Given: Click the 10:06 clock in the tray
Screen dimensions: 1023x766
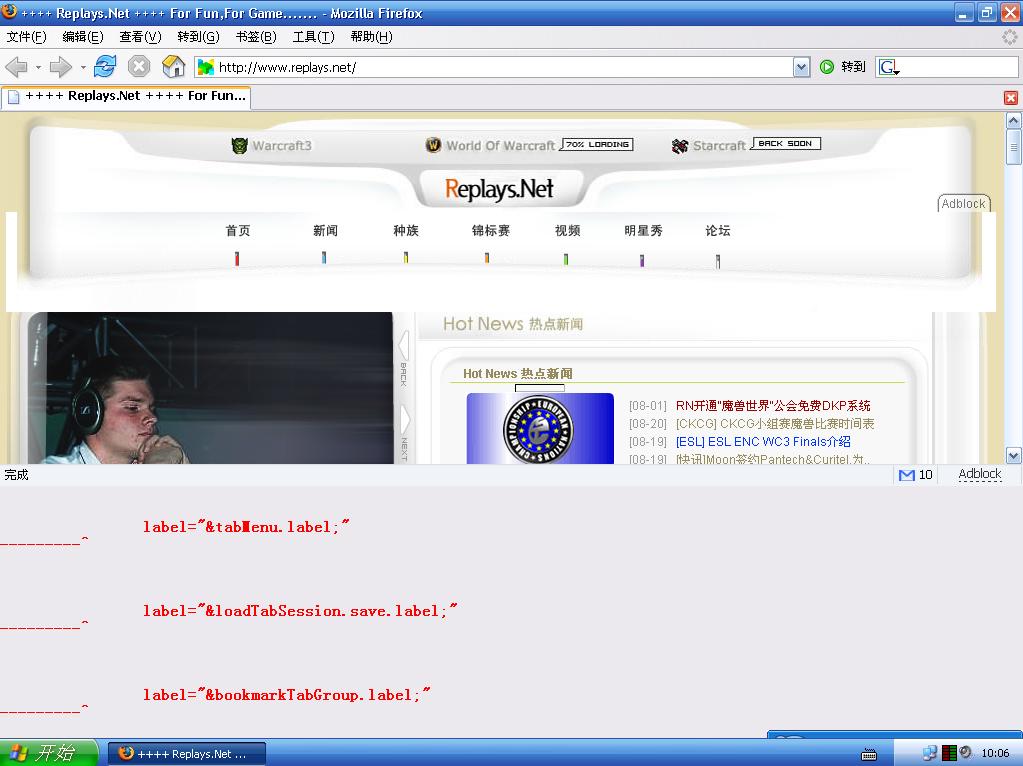Looking at the screenshot, I should pyautogui.click(x=995, y=753).
